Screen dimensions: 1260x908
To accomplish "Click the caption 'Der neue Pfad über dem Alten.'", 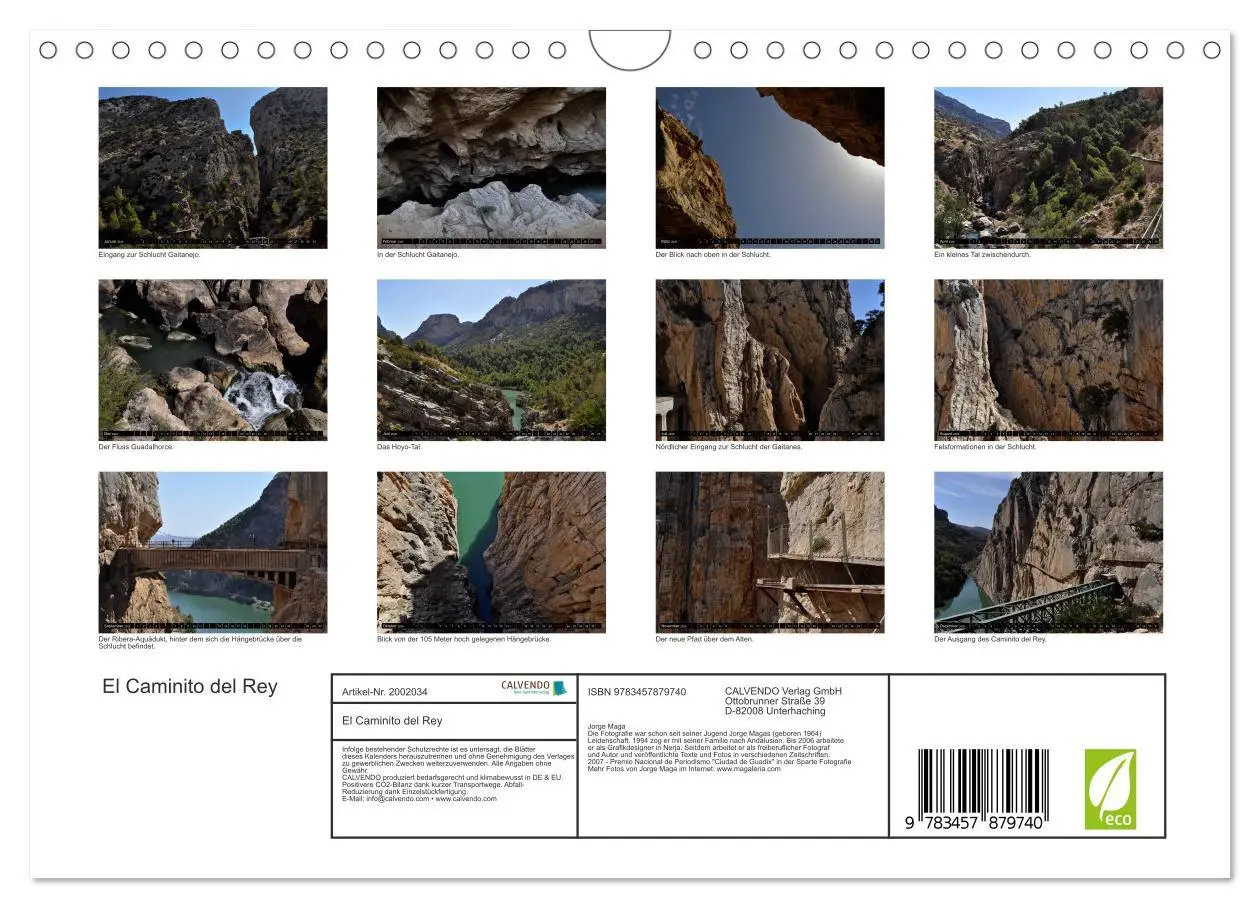I will (x=704, y=639).
